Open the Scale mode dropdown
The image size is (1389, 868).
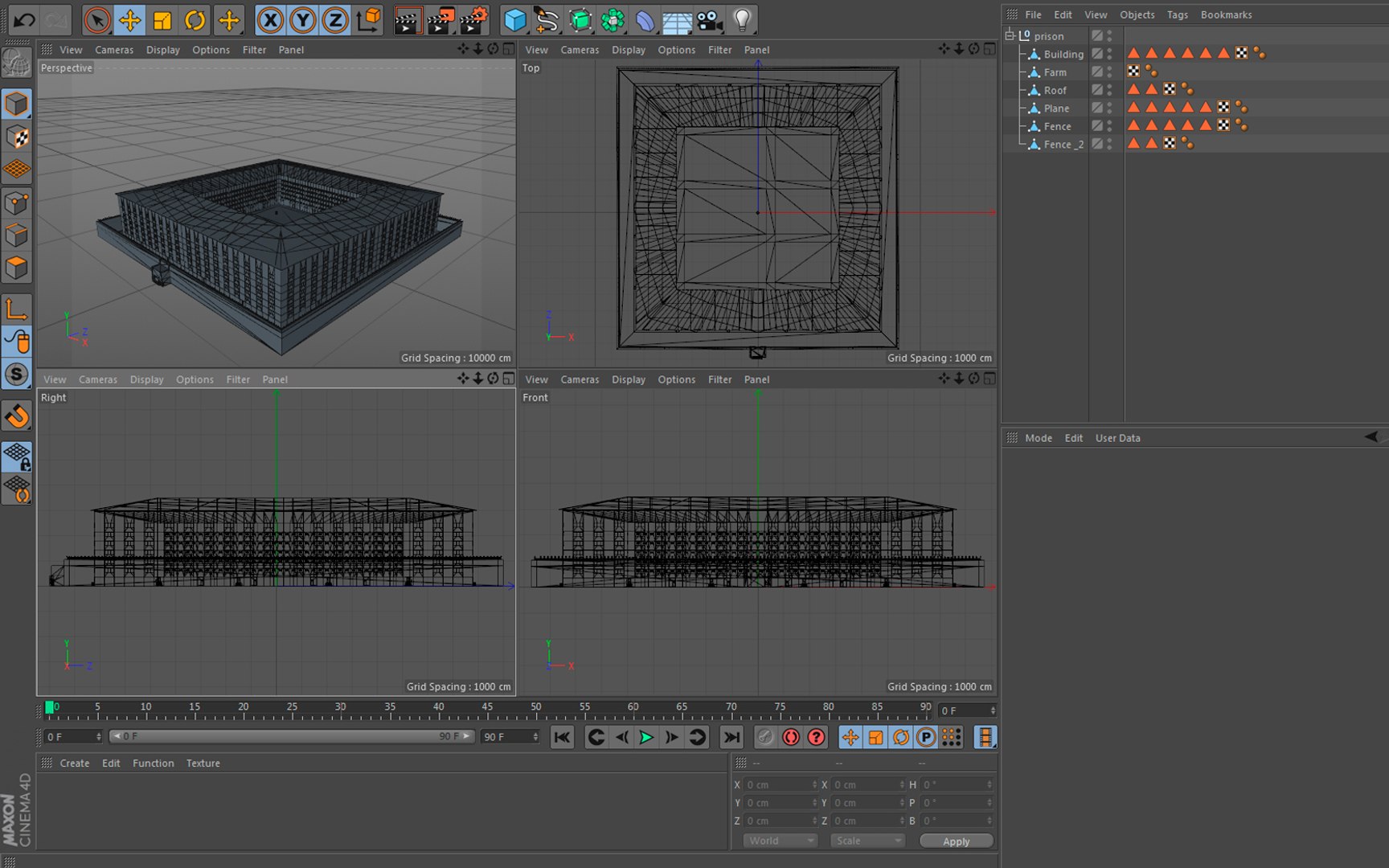[867, 841]
